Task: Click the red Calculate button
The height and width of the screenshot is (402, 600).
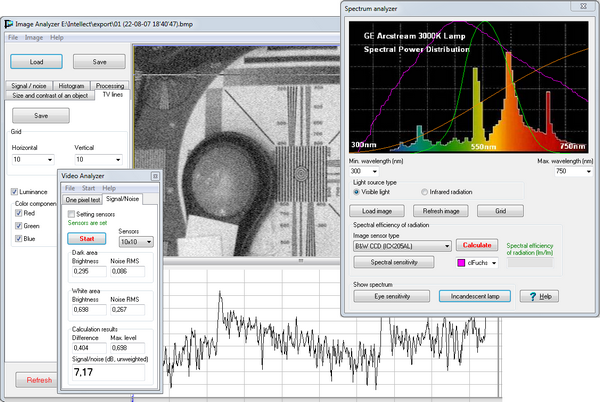Action: pyautogui.click(x=477, y=244)
